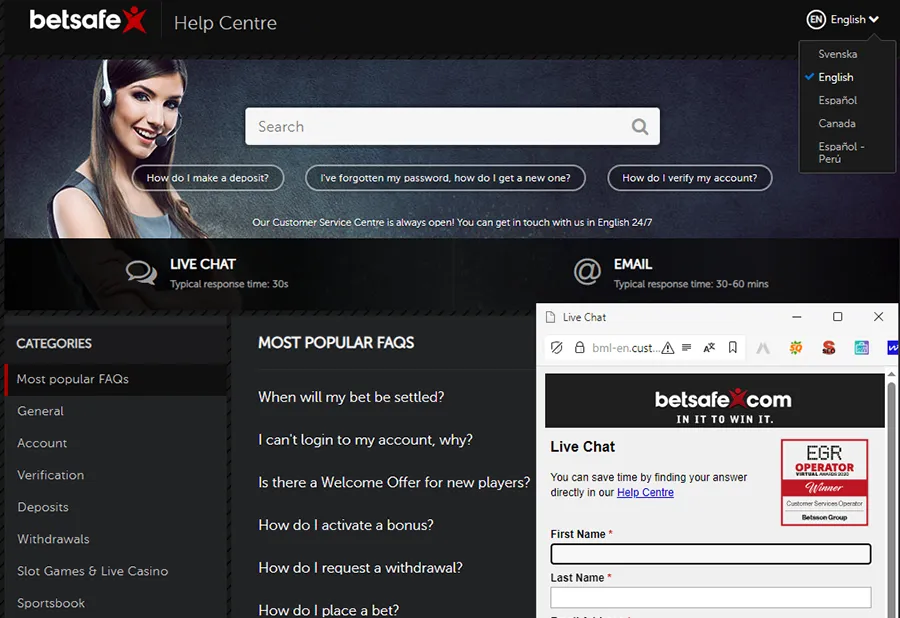Click the Email @ icon
Viewport: 900px width, 618px height.
[587, 271]
